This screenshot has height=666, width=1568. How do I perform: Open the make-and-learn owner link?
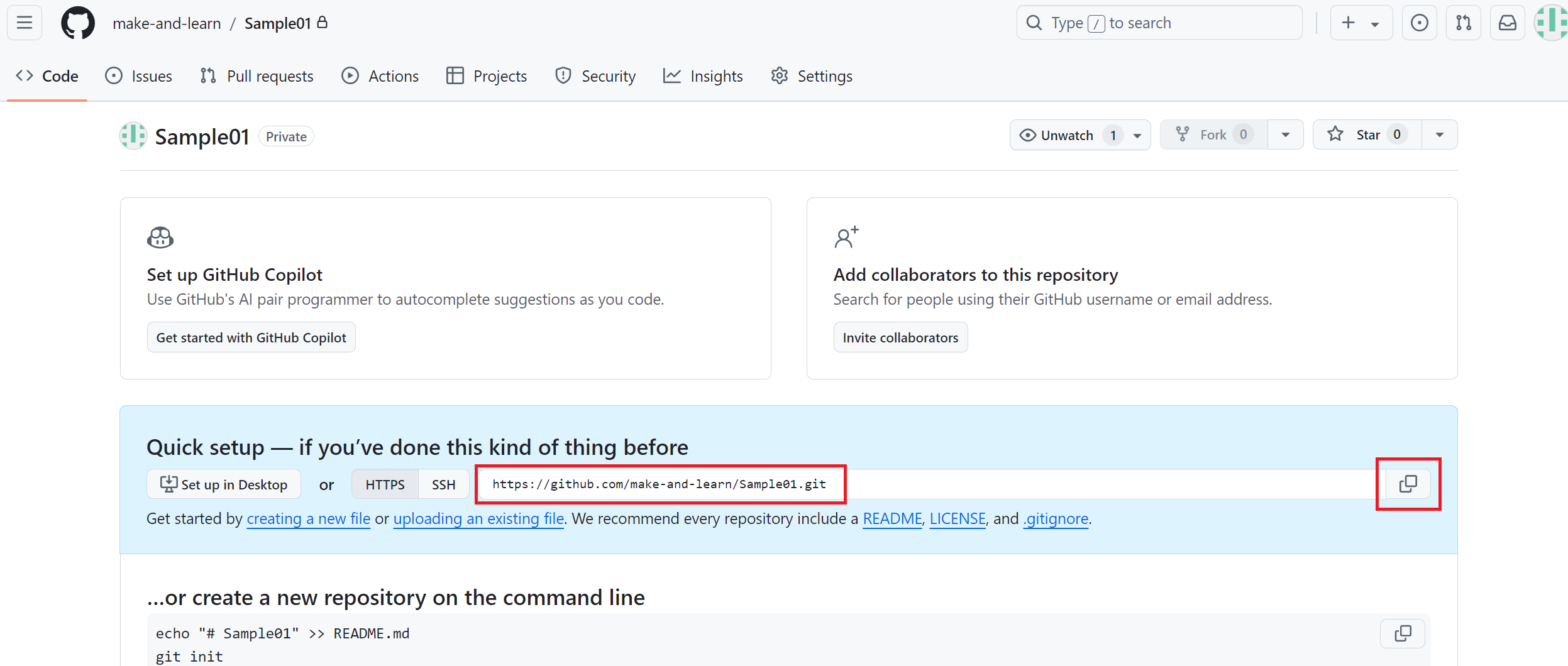pos(167,23)
